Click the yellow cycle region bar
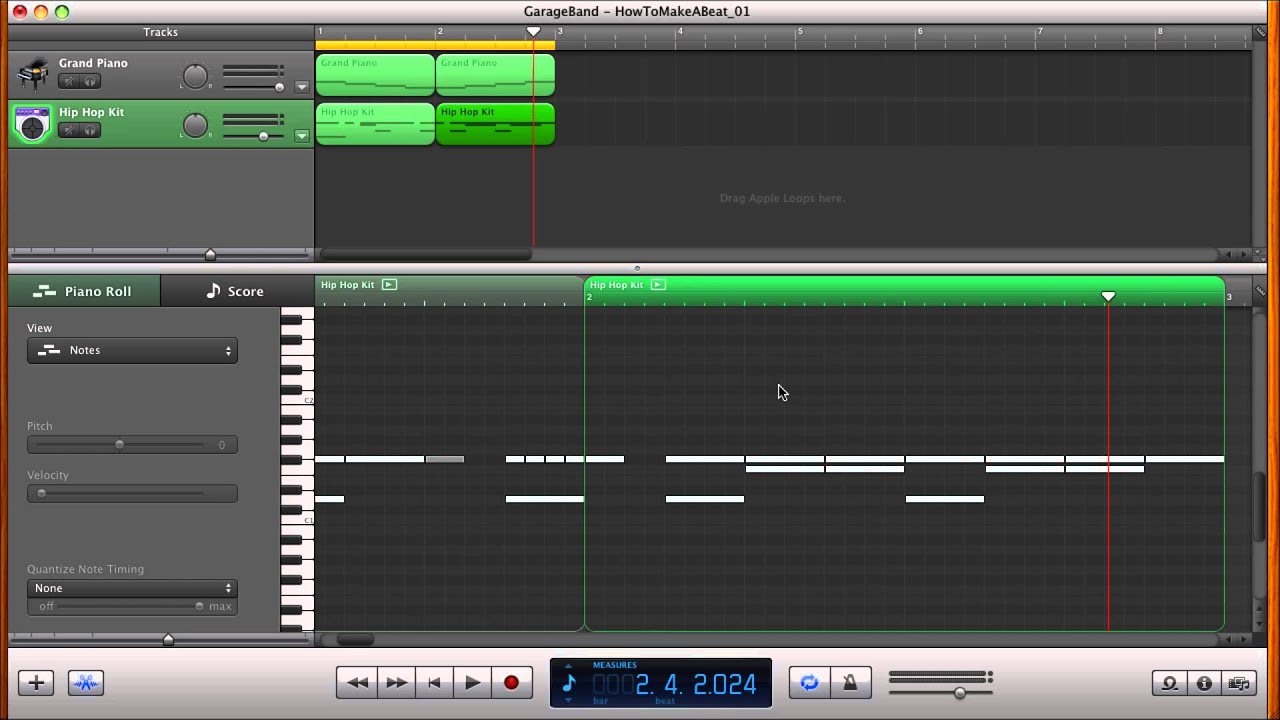1280x720 pixels. (x=435, y=45)
